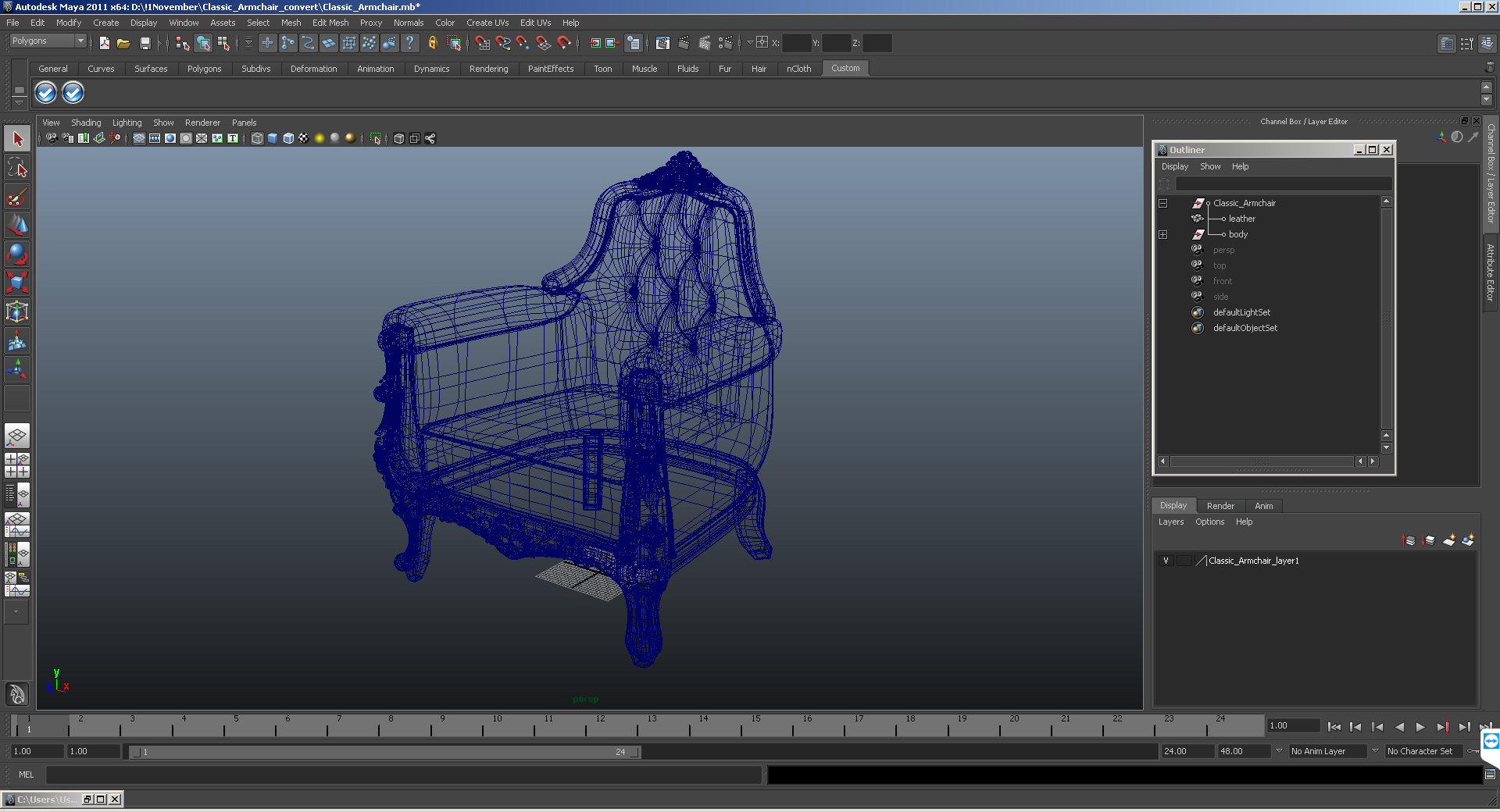1500x812 pixels.
Task: Collapse the Classic_Armchair node in Outliner
Action: coord(1162,203)
